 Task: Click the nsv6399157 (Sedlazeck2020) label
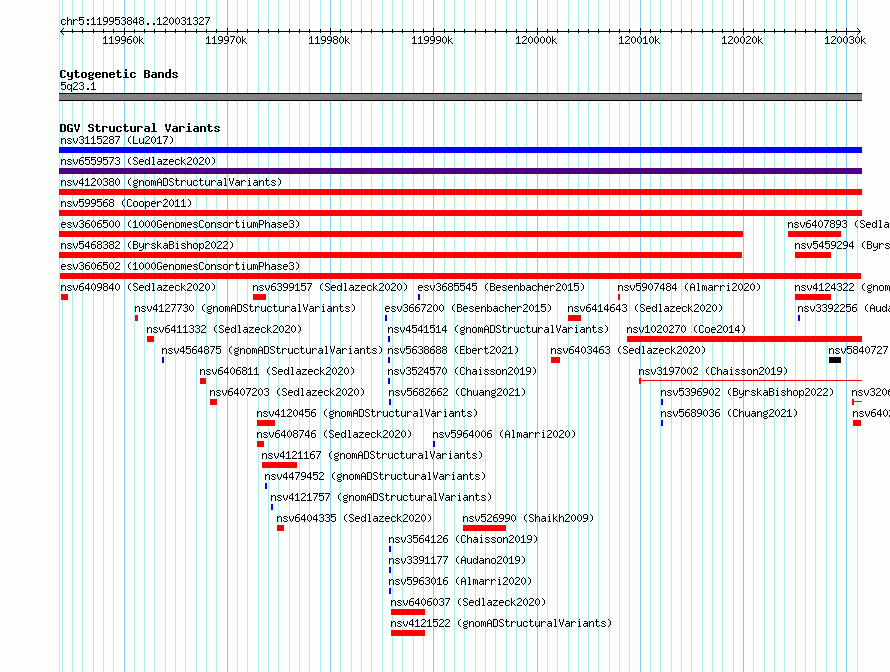pyautogui.click(x=330, y=287)
